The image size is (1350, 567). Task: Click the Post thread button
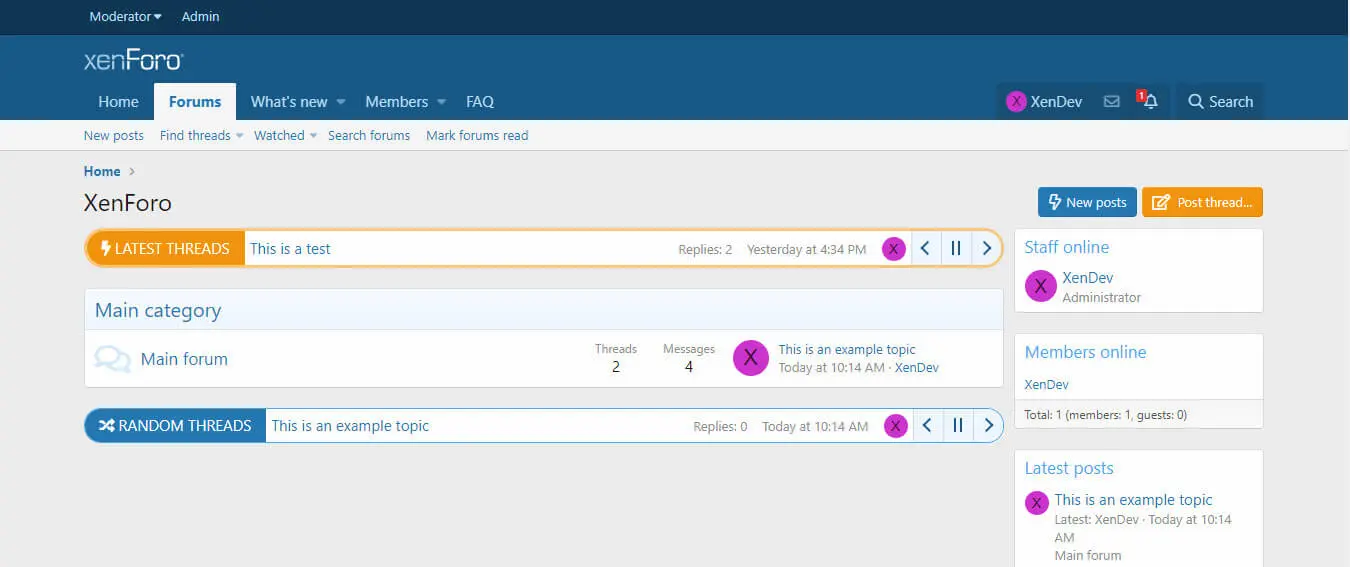(x=1202, y=202)
